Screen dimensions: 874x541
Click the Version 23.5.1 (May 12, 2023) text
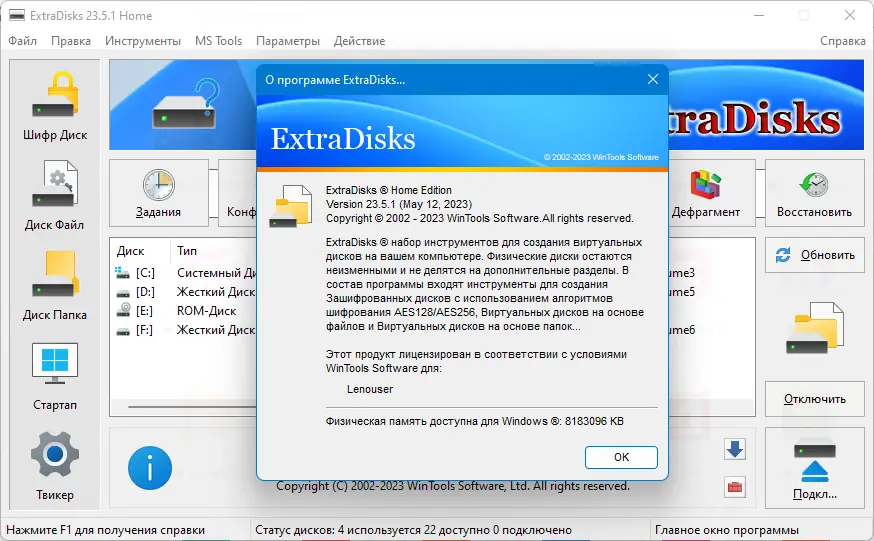[x=399, y=204]
